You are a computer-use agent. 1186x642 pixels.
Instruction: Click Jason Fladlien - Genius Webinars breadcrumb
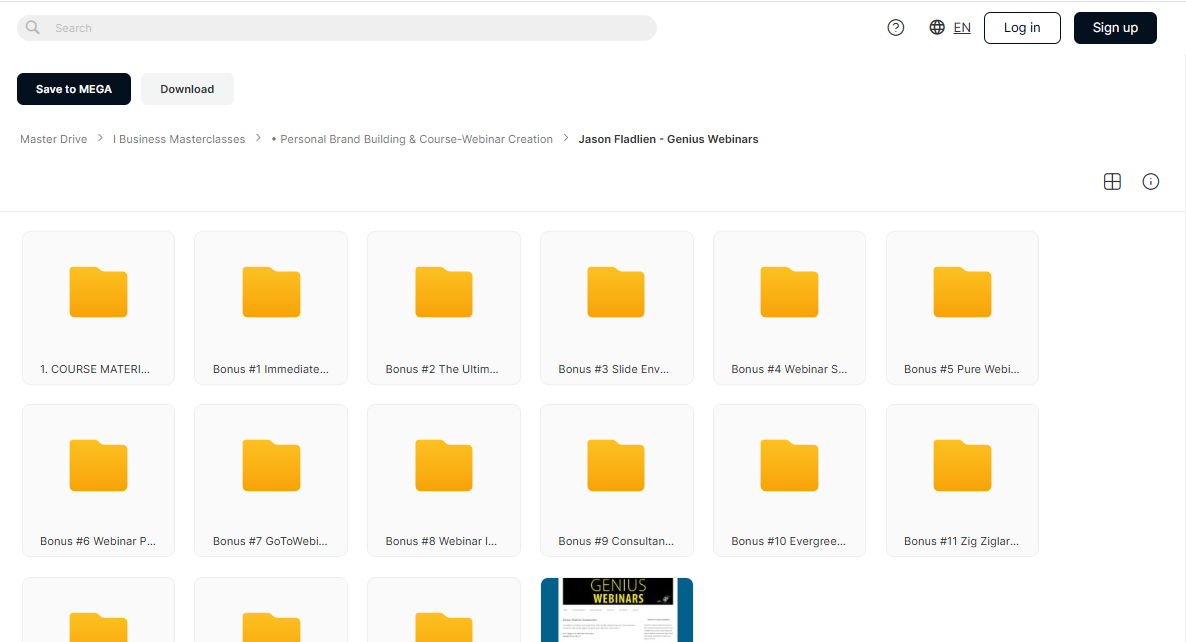pos(669,139)
